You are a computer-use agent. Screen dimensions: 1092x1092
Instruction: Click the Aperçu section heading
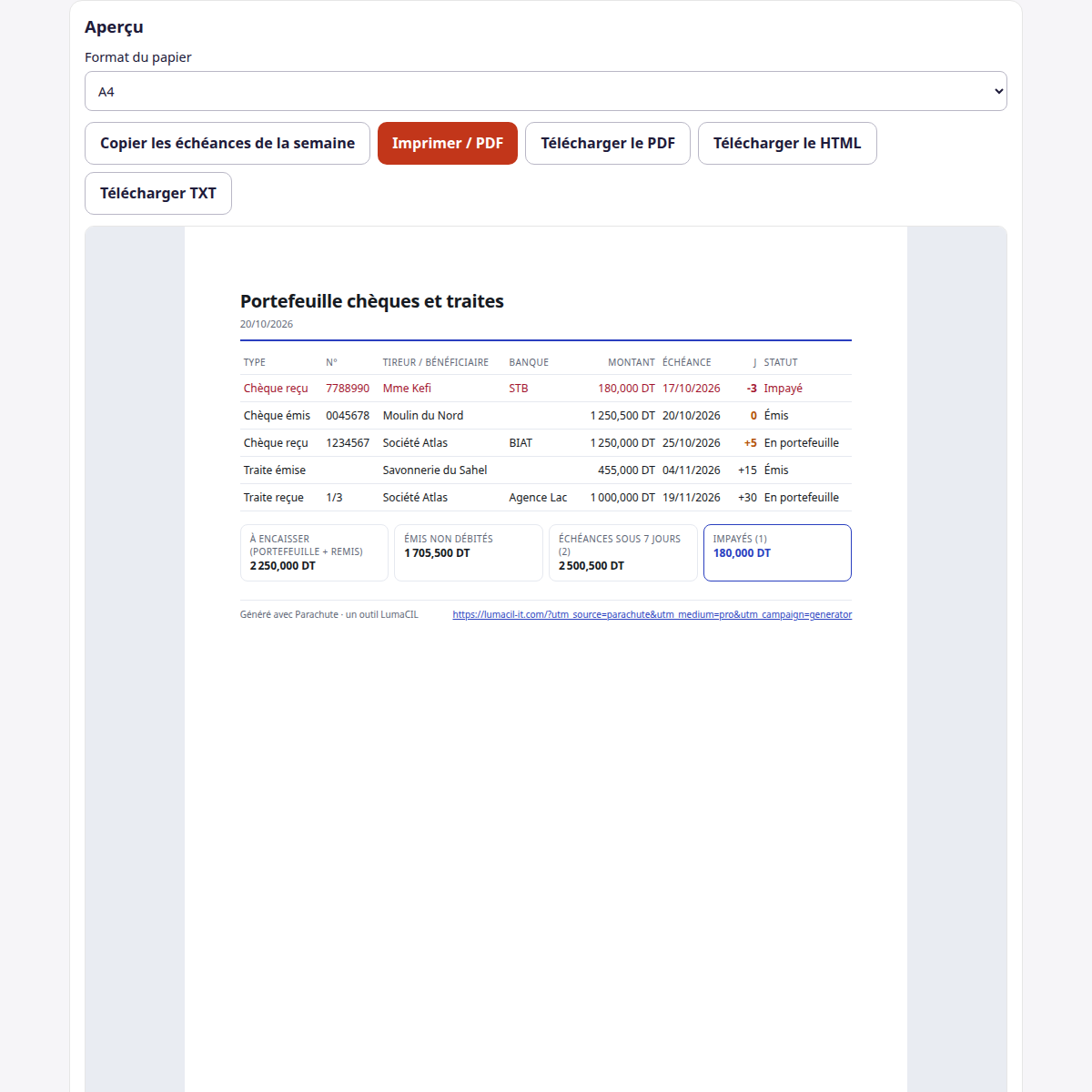[x=114, y=27]
